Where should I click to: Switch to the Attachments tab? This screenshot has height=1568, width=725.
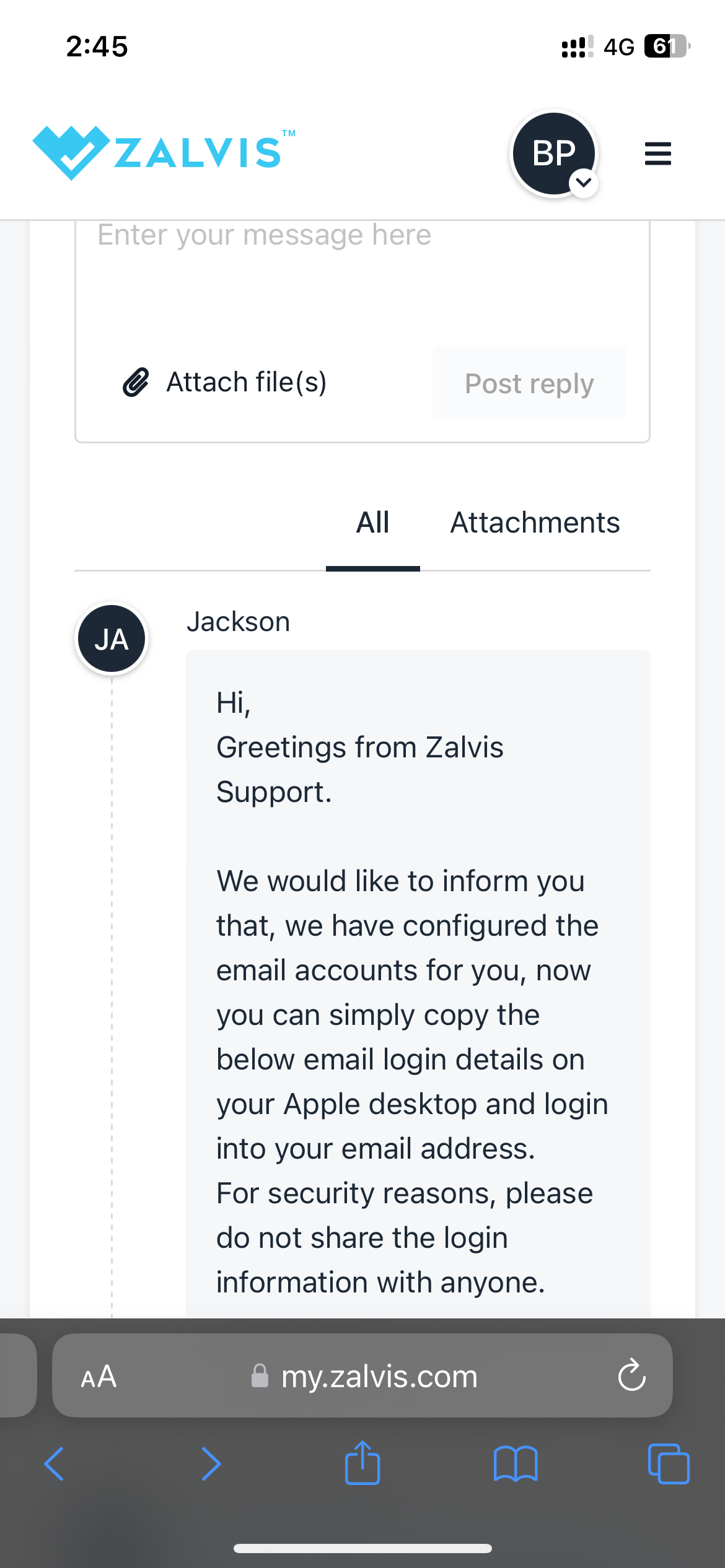coord(534,522)
